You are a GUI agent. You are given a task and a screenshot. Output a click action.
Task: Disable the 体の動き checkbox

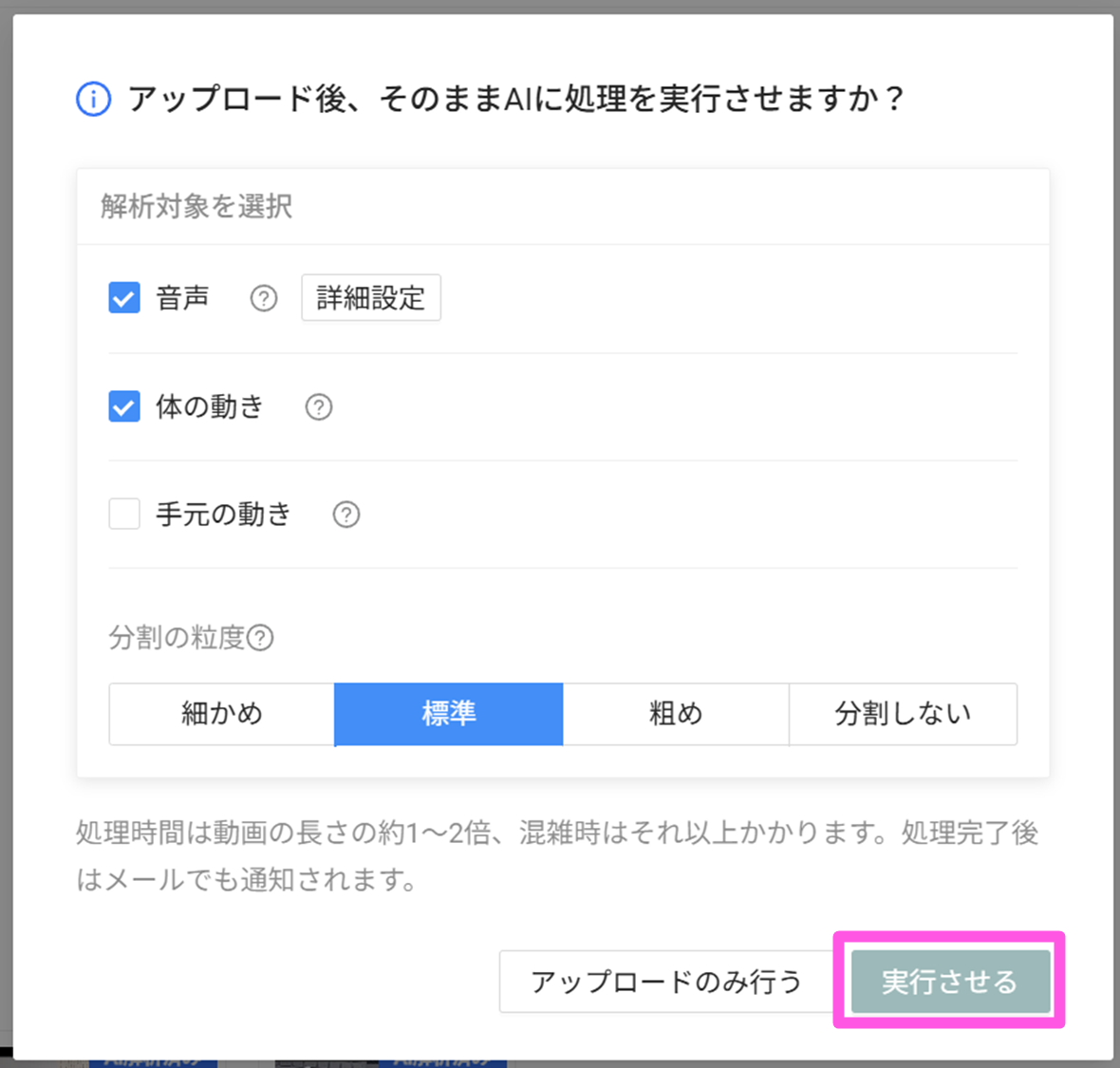click(x=124, y=406)
